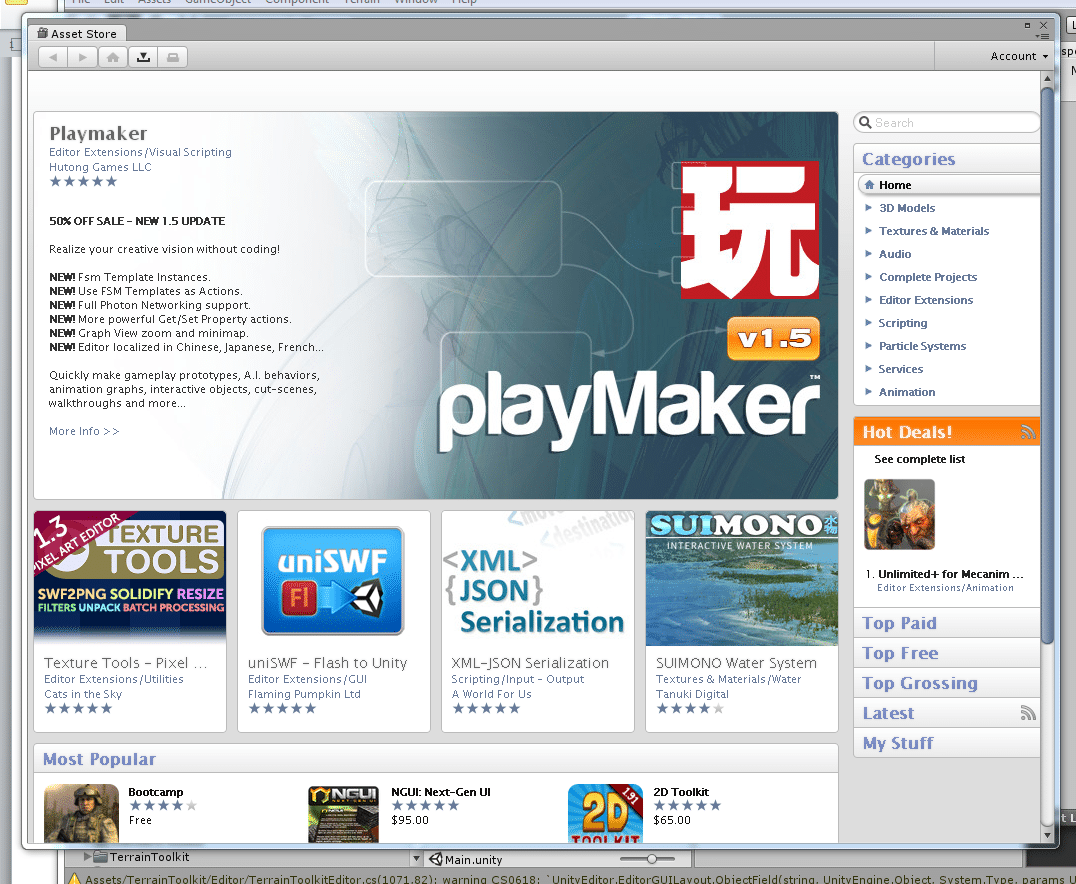Click the Latest RSS feed icon

click(1027, 713)
